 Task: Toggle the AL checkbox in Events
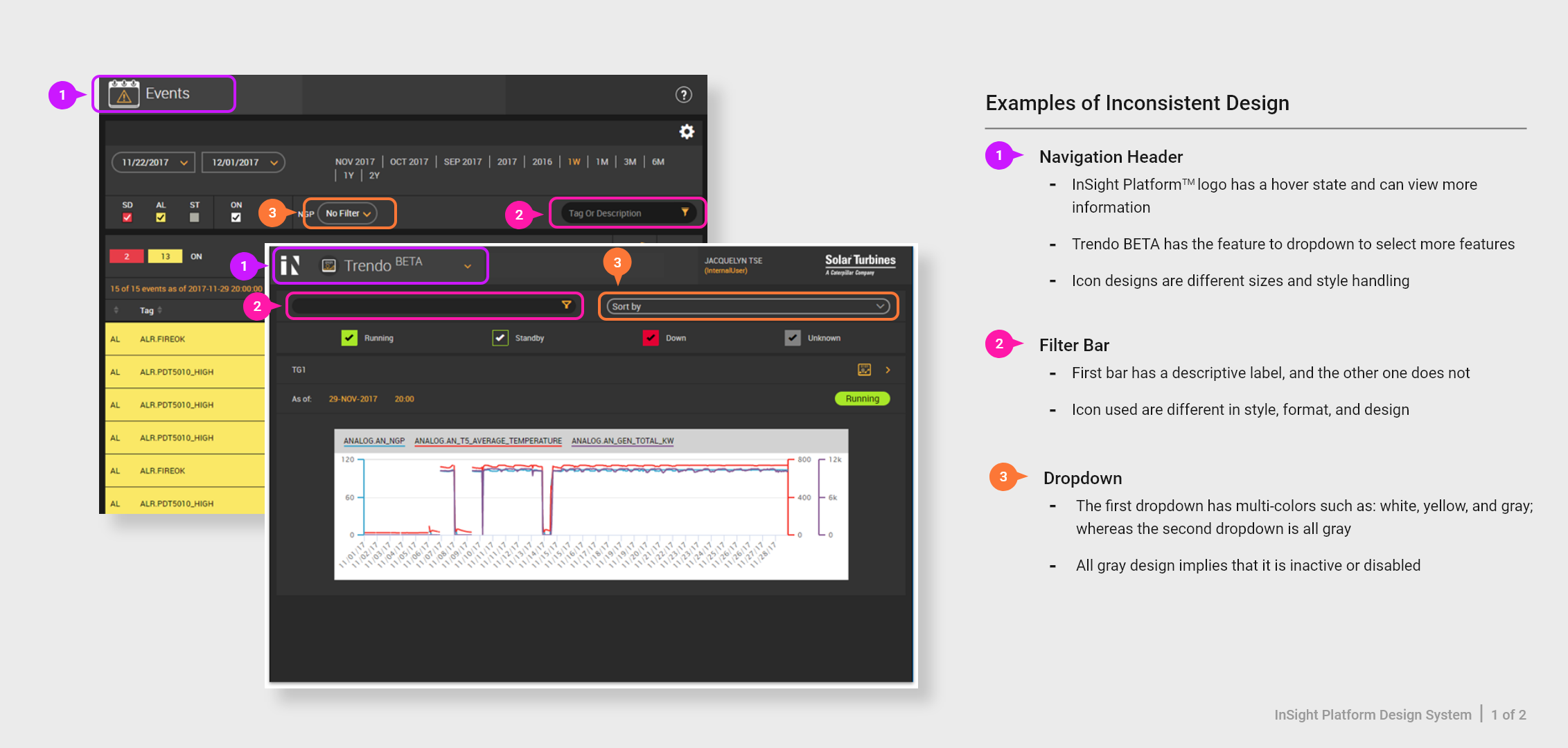click(161, 217)
